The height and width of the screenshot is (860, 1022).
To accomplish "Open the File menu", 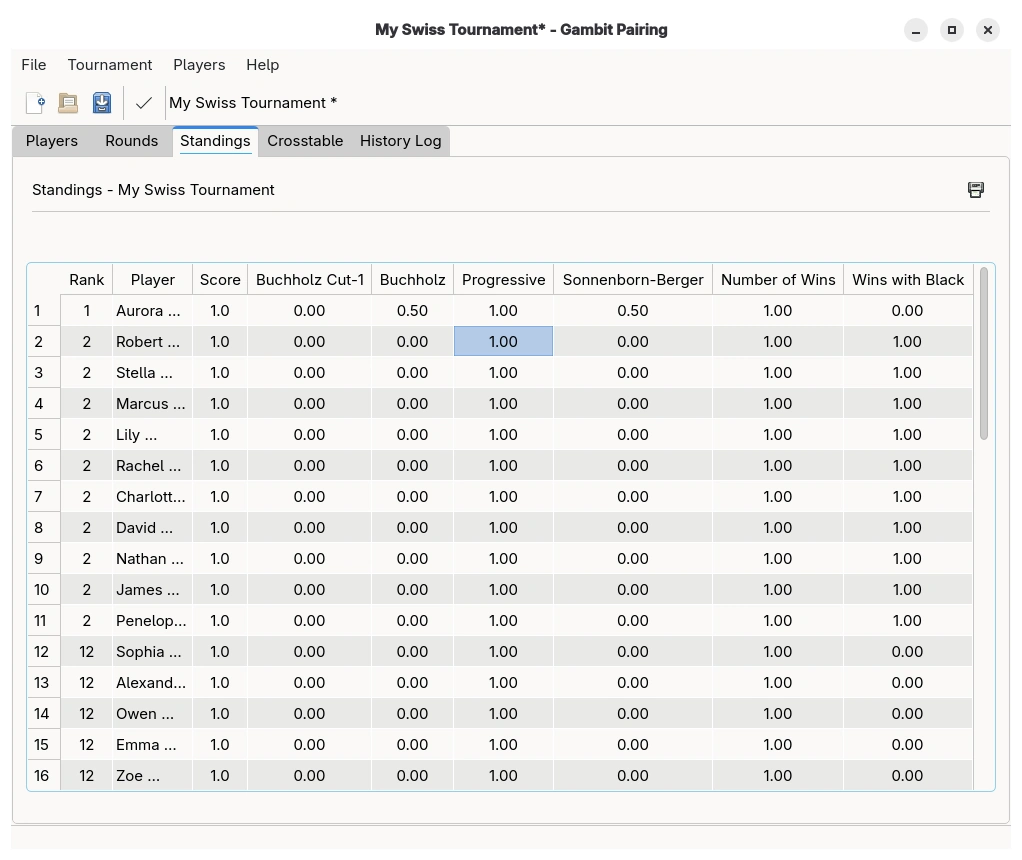I will (x=34, y=65).
